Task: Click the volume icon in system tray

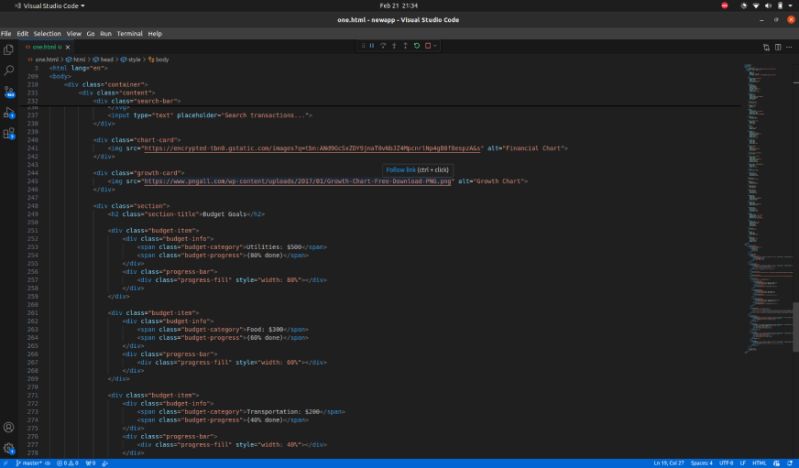Action: (x=768, y=6)
